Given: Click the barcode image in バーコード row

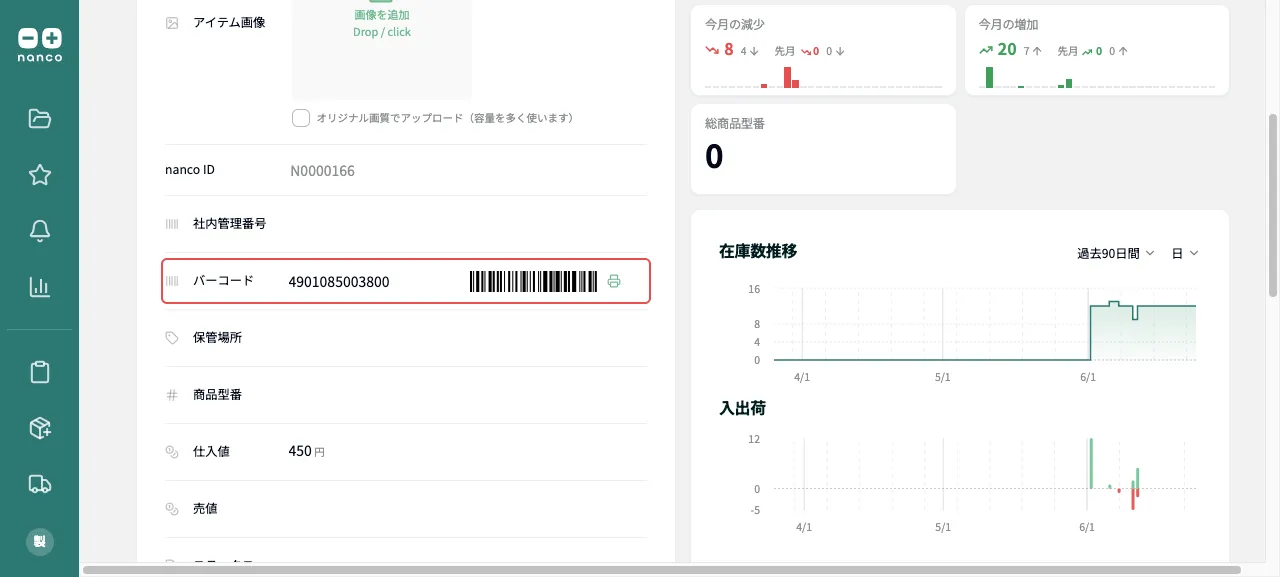Looking at the screenshot, I should pyautogui.click(x=534, y=281).
